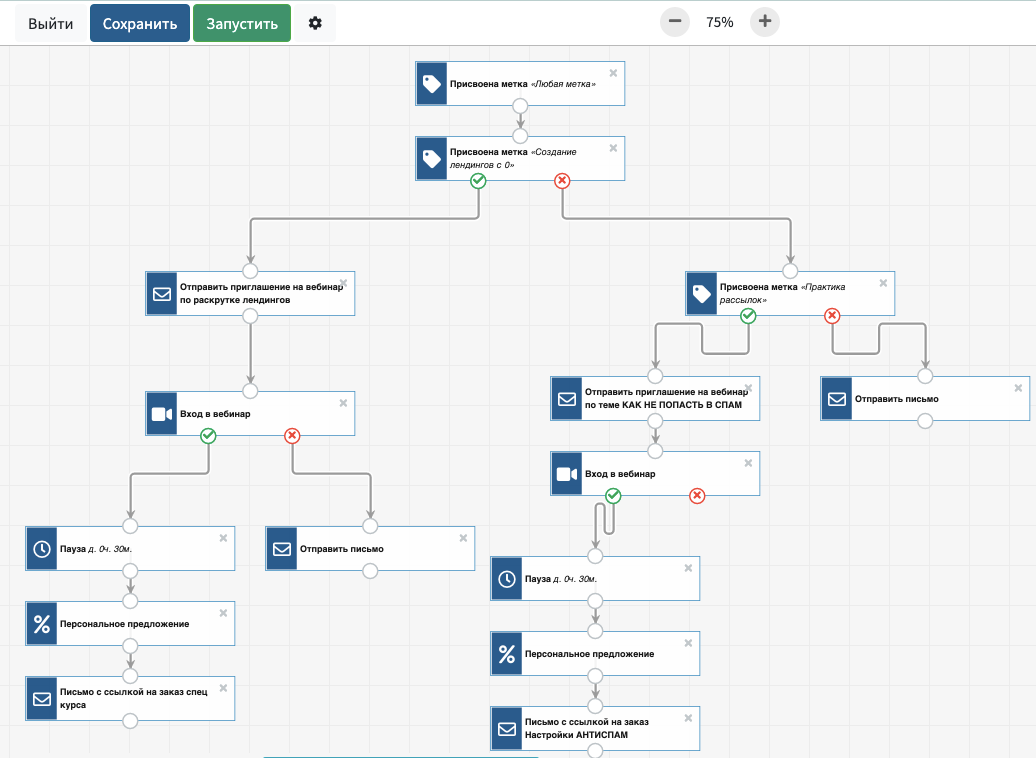
Task: Click the tag icon on «Любая метка» node
Action: tap(431, 84)
